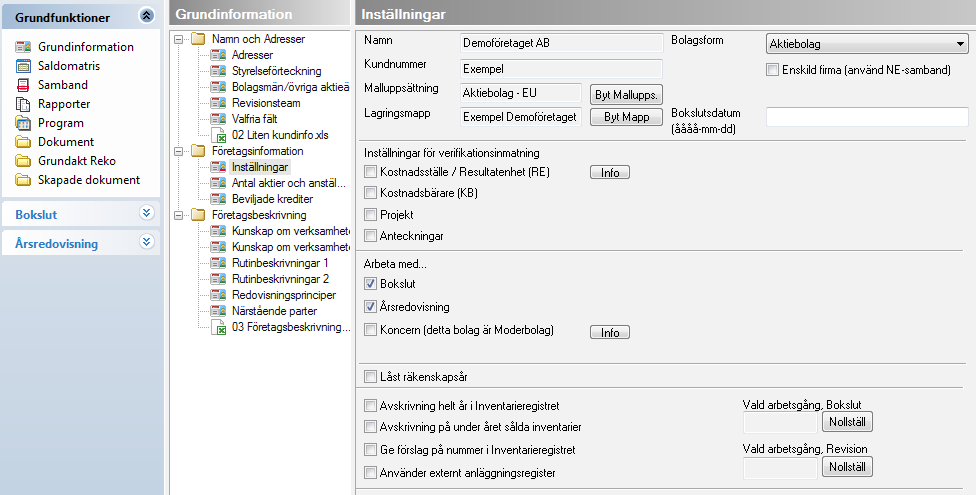Click Vald arbetsgång, Bokslut field

(x=781, y=423)
